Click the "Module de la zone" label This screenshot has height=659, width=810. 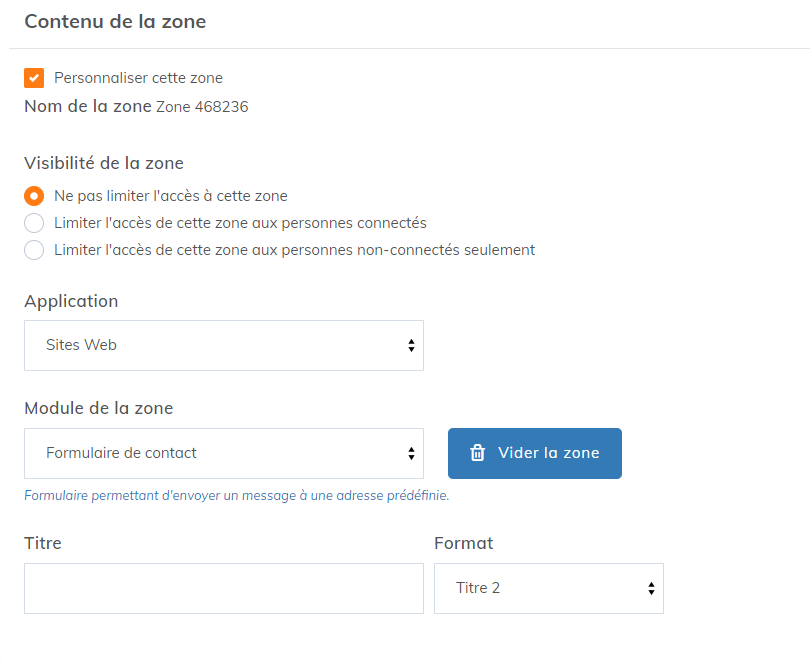click(98, 408)
